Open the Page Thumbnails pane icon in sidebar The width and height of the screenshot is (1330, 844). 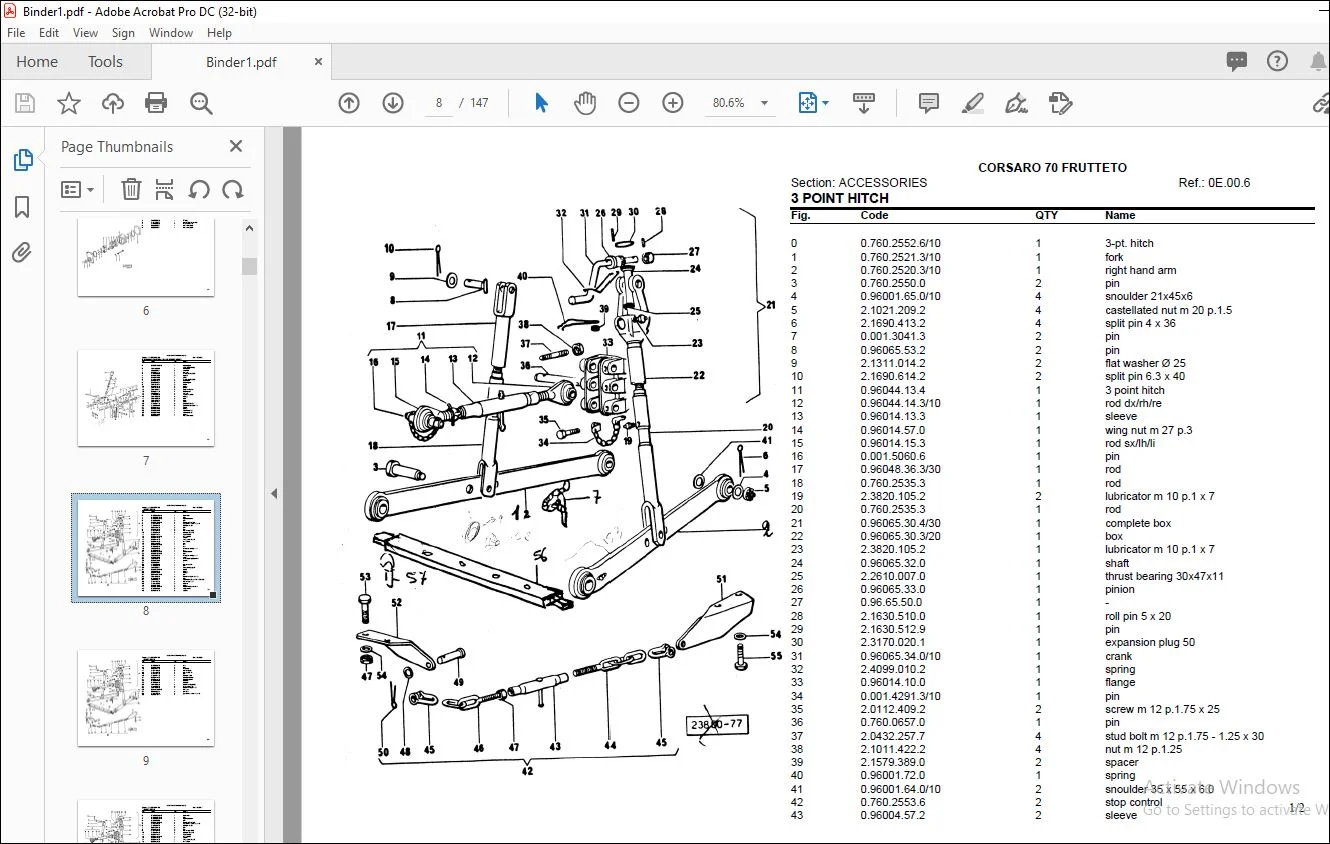[22, 160]
